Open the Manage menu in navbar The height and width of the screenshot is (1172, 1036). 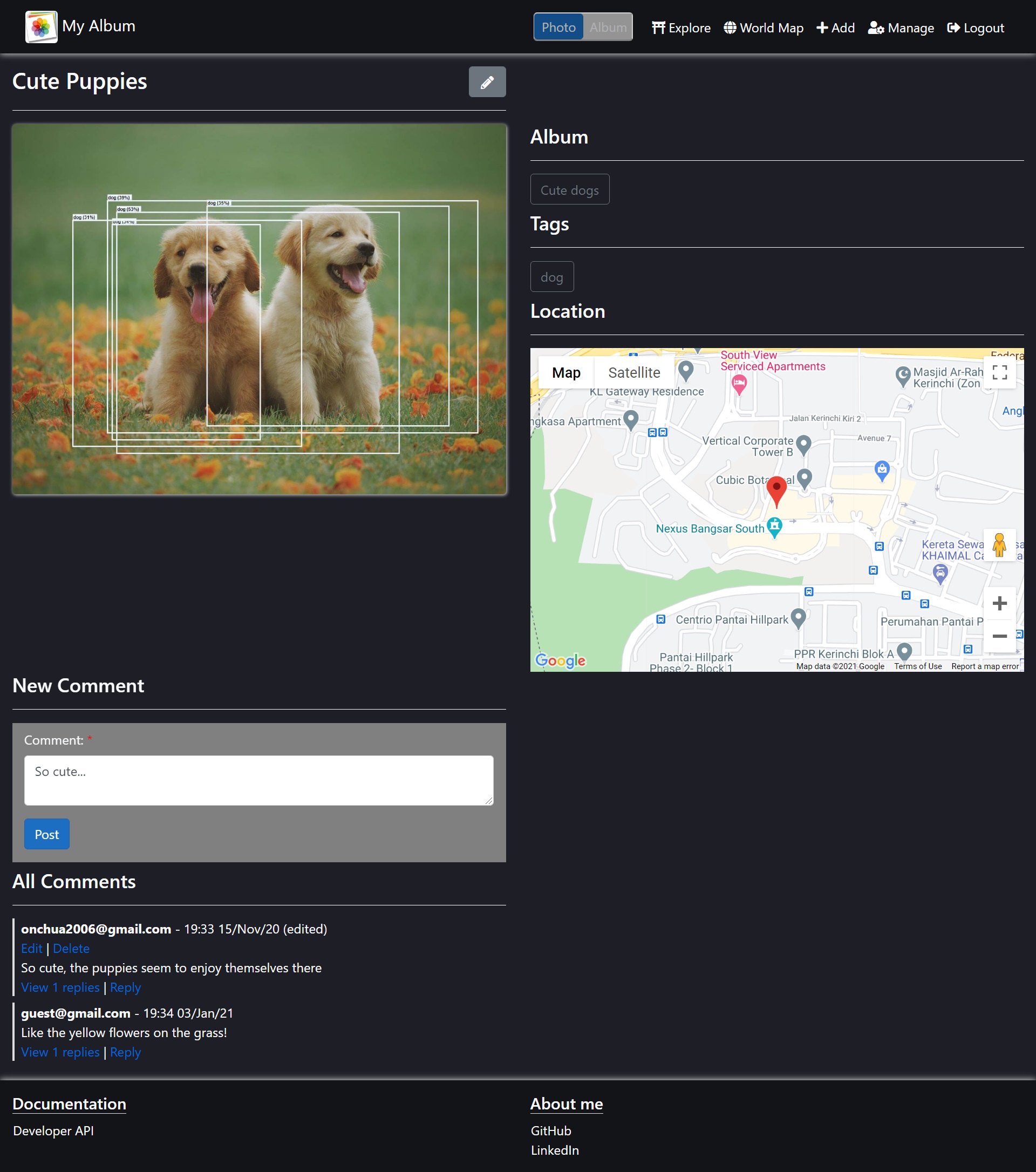pyautogui.click(x=901, y=28)
